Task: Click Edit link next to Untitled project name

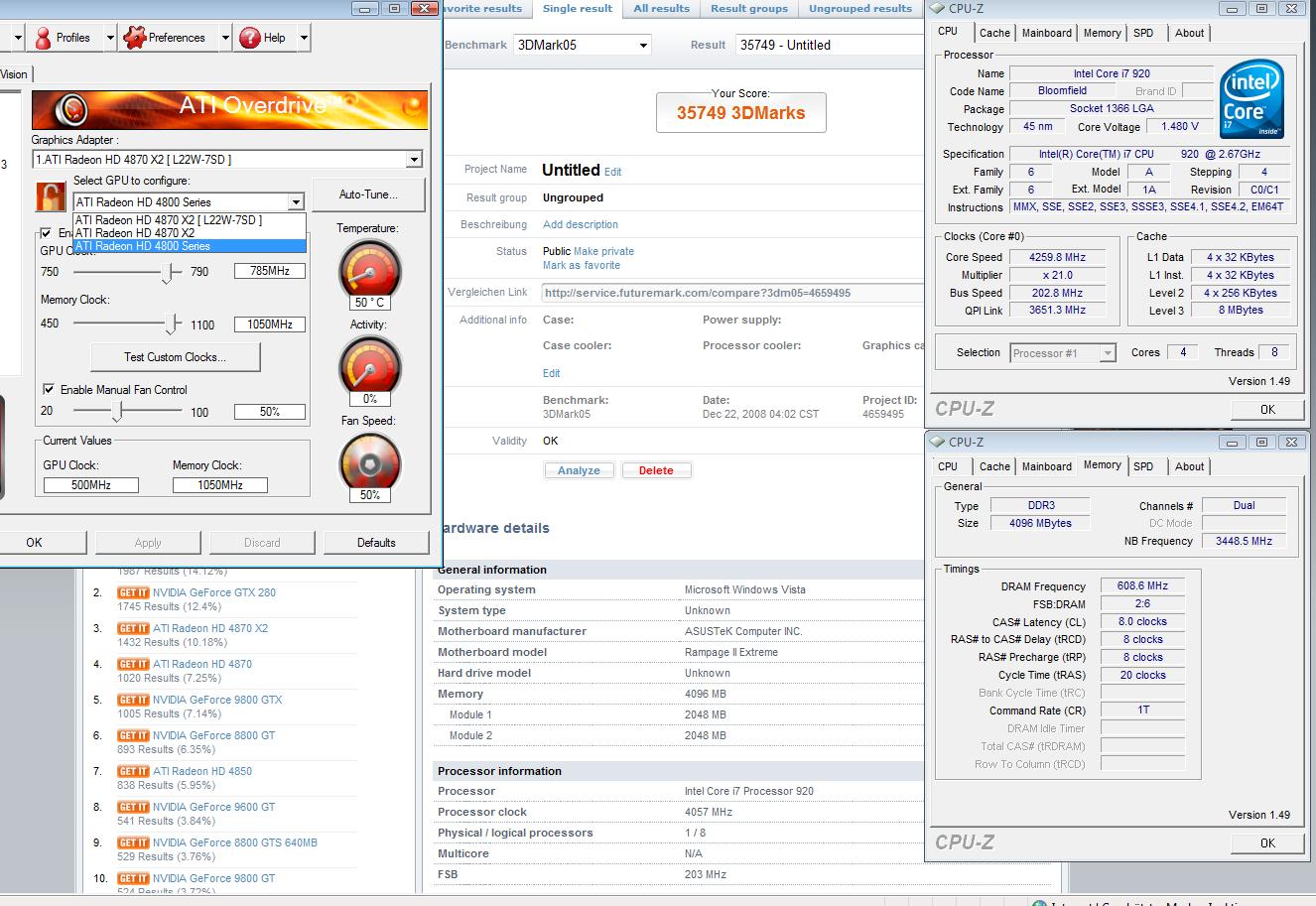Action: [613, 172]
